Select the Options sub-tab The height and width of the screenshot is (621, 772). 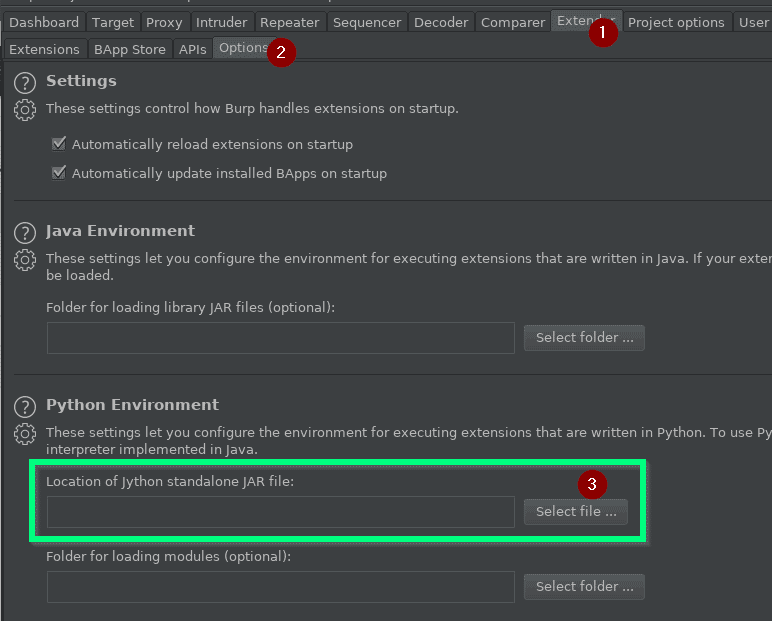tap(243, 48)
